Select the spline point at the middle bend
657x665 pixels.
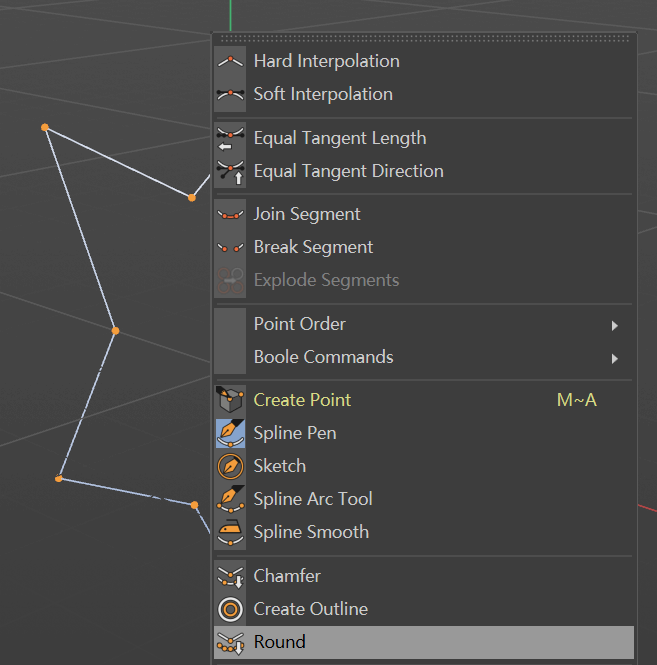click(115, 330)
